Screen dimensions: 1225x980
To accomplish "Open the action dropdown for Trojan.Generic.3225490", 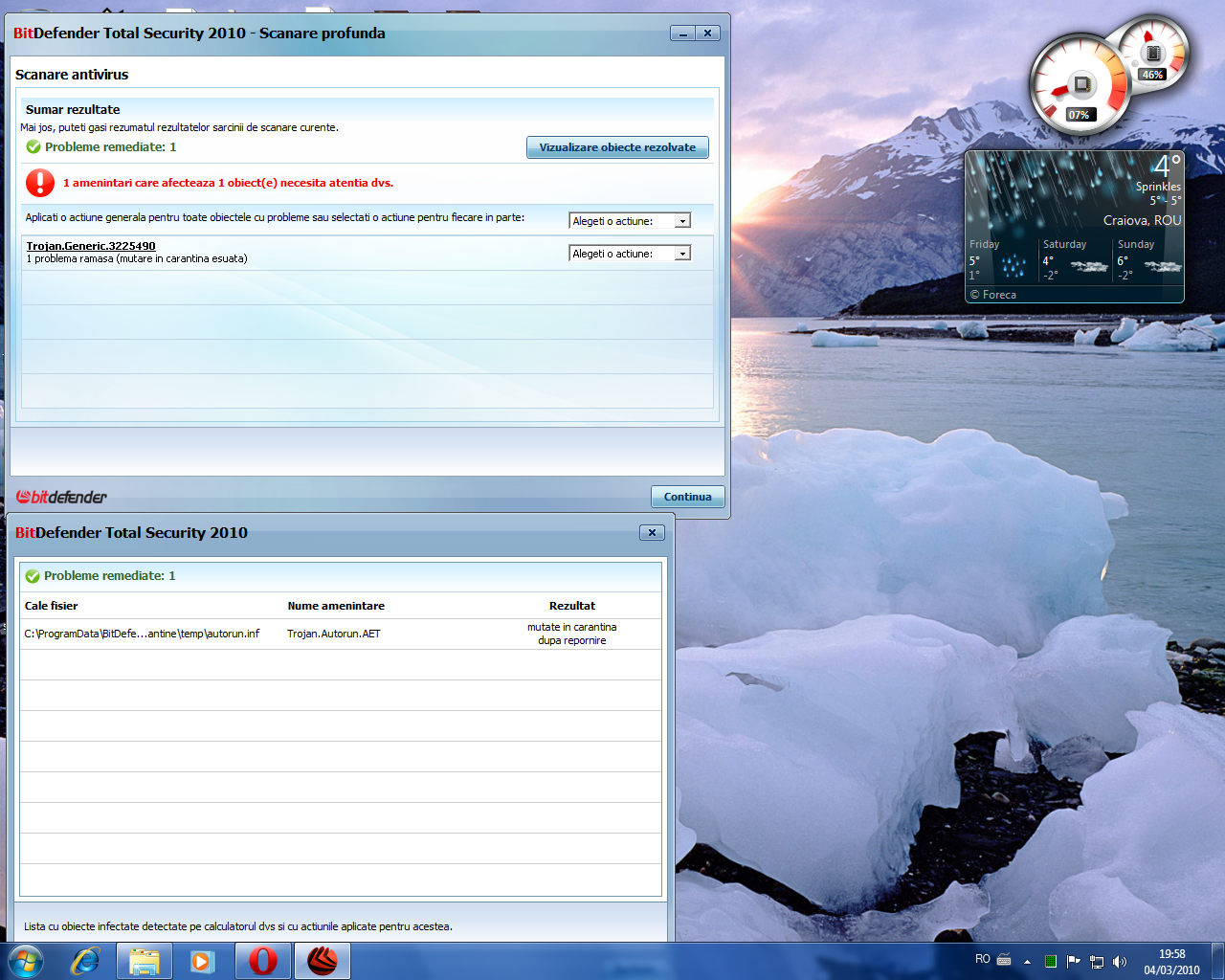I will click(x=630, y=254).
